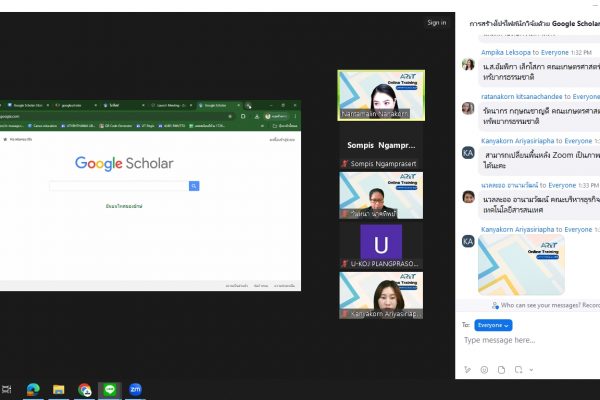Click the browser downloads icon
The image size is (600, 400).
(257, 116)
